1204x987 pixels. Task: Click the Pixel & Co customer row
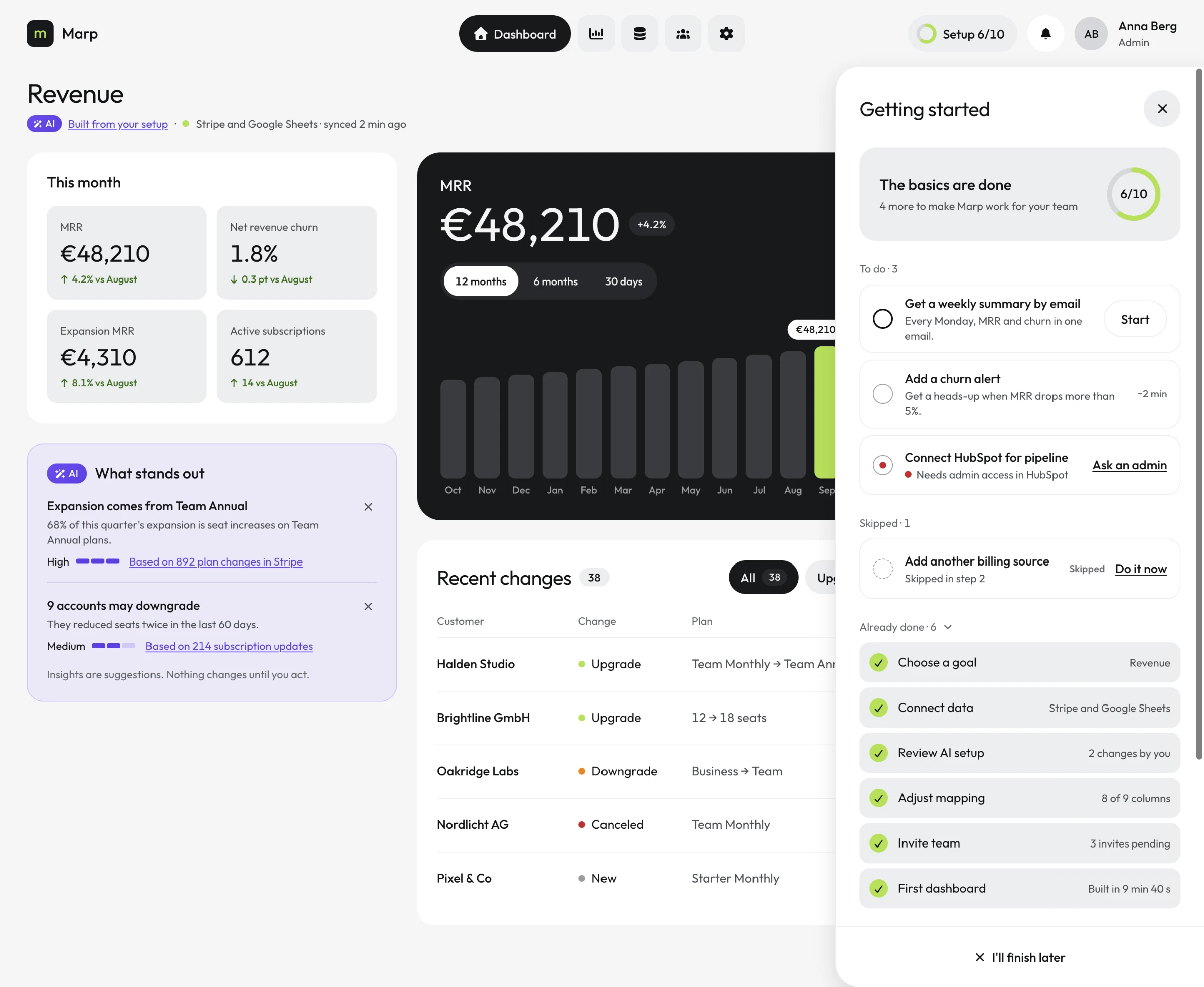(x=636, y=878)
